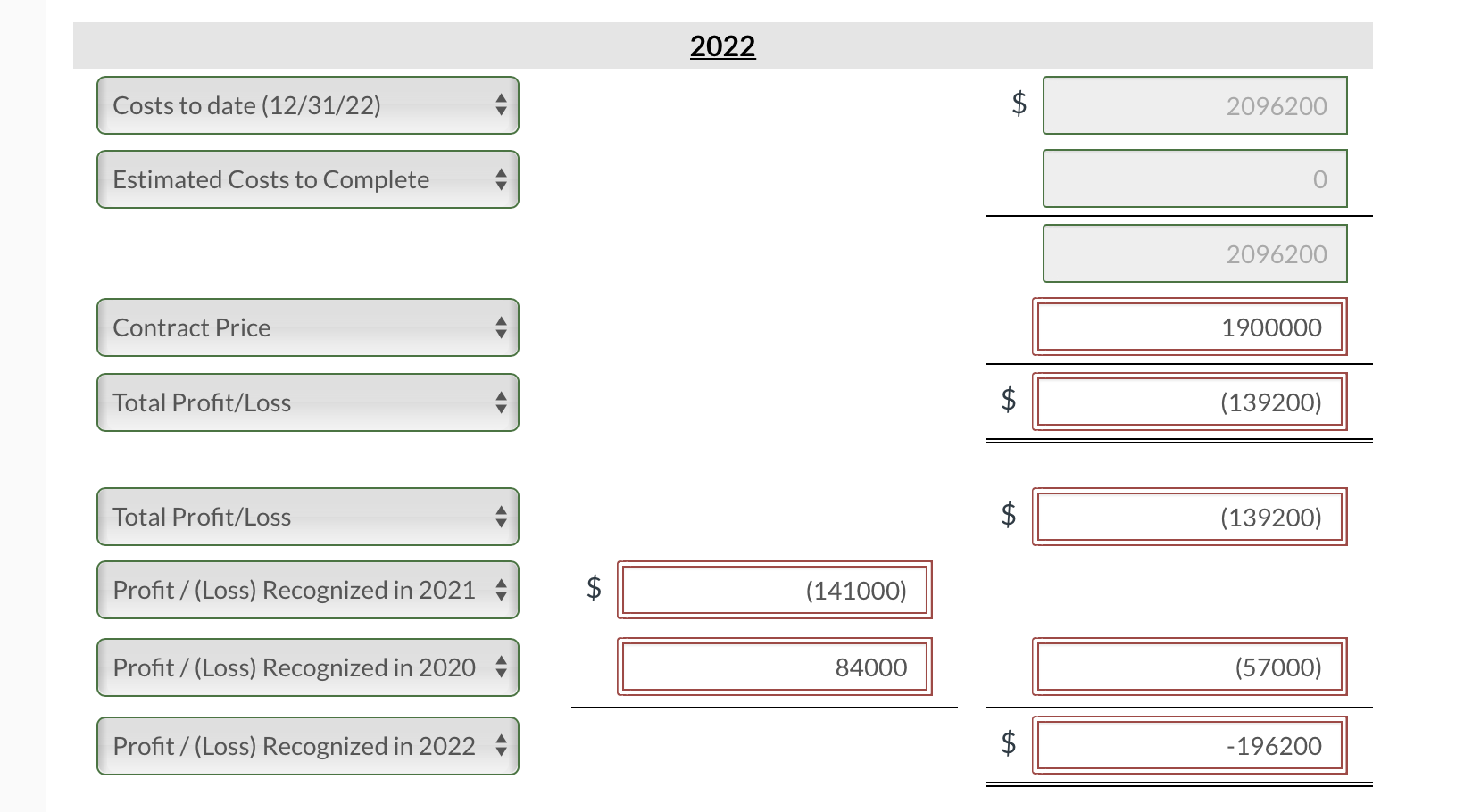Click the subtotal field showing 2096200
The width and height of the screenshot is (1464, 812).
pyautogui.click(x=1194, y=253)
